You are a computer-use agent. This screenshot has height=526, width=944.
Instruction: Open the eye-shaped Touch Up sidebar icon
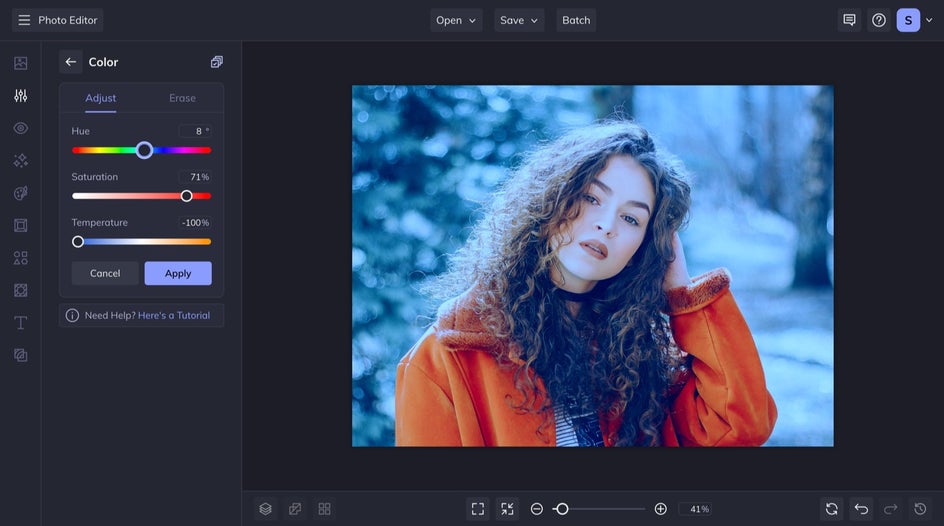click(20, 128)
